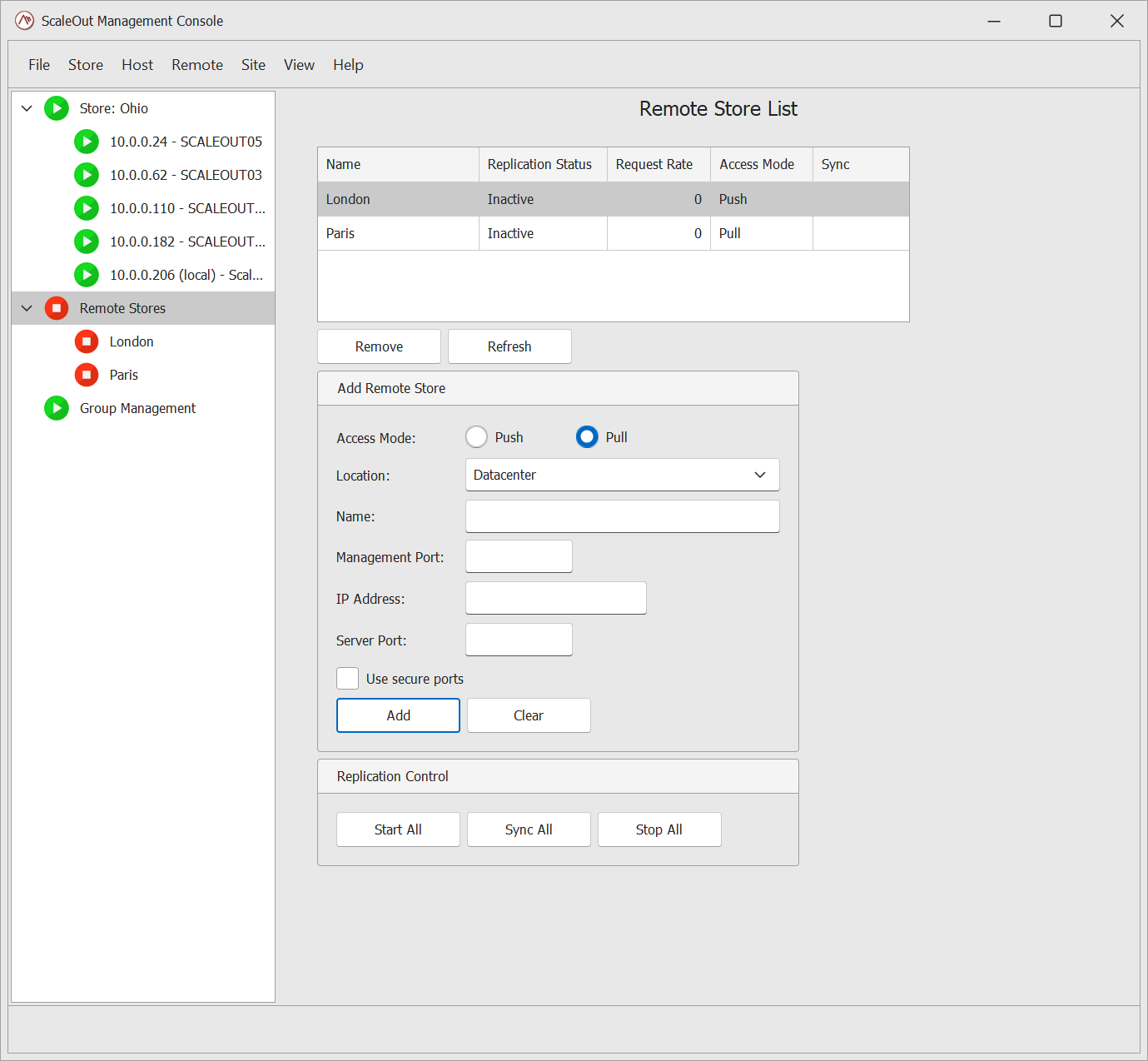Select the Paris row in Remote Store List

click(x=613, y=233)
